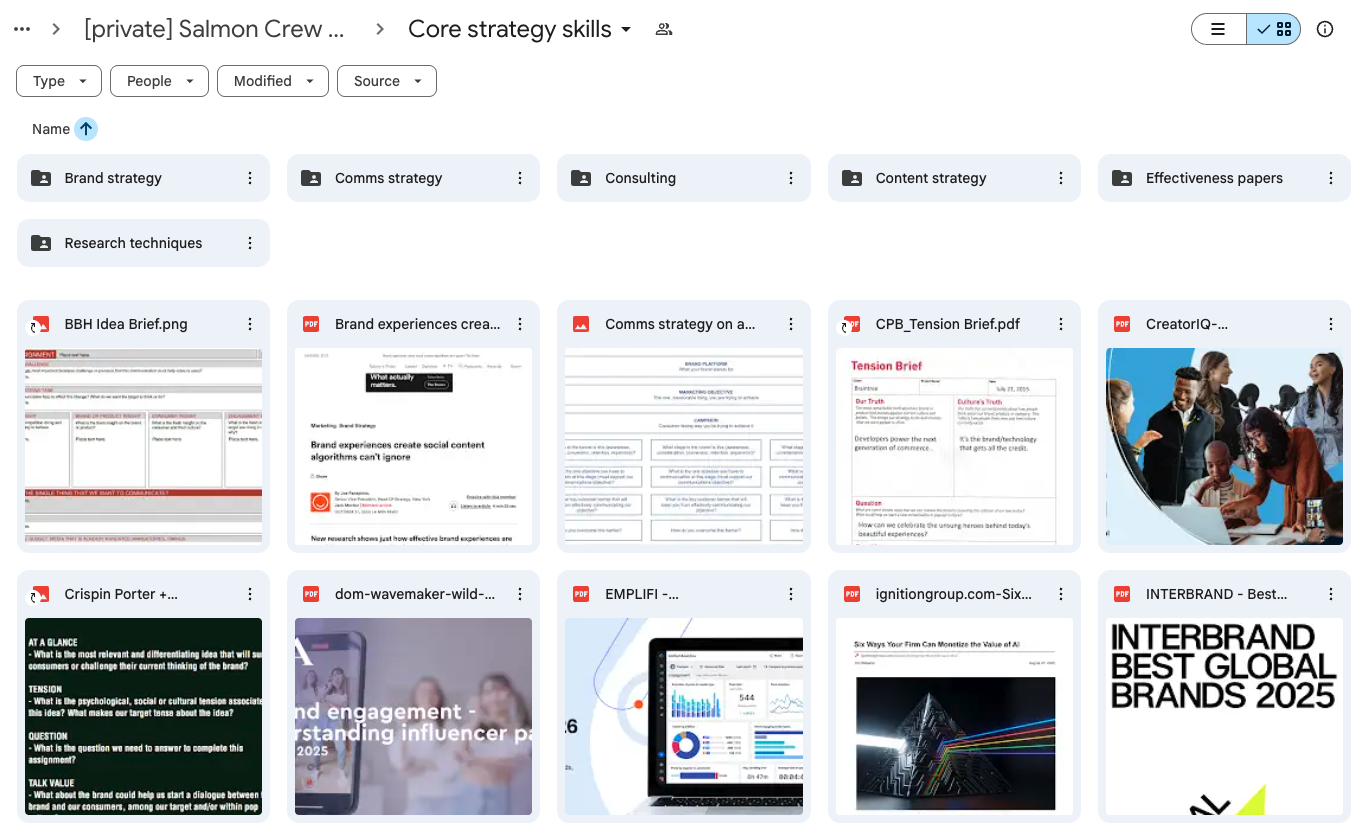Select the EMPLIFI laptop dashboard thumbnail
The image size is (1357, 832).
pyautogui.click(x=684, y=716)
